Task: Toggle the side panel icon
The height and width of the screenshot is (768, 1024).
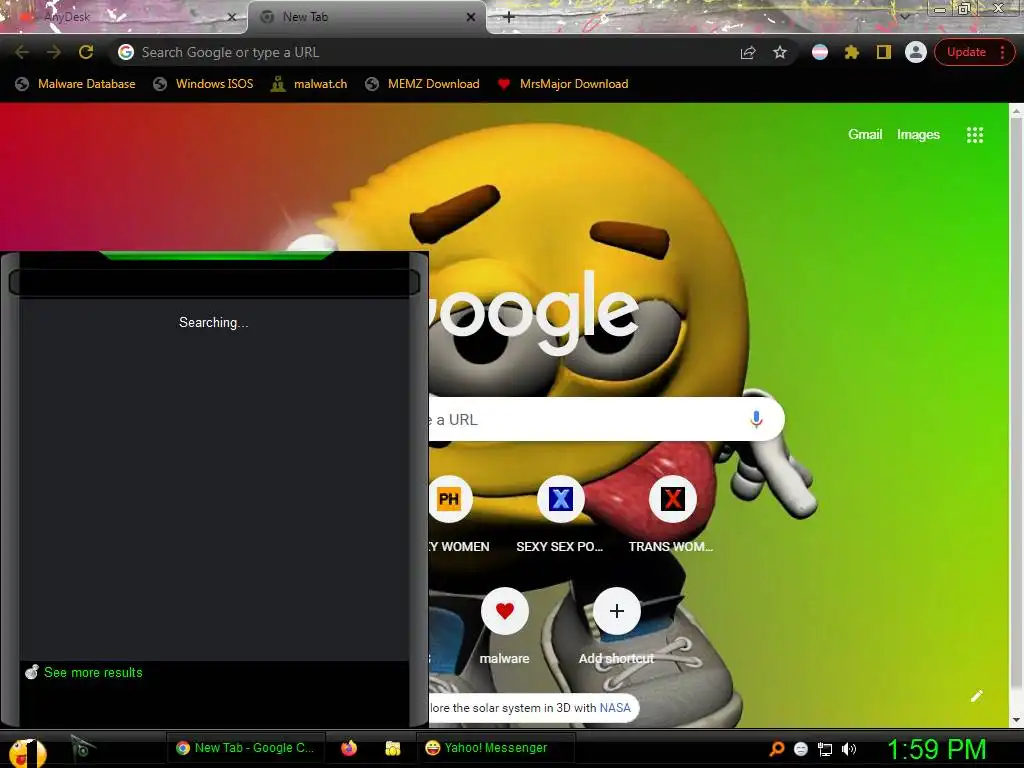Action: click(x=884, y=52)
